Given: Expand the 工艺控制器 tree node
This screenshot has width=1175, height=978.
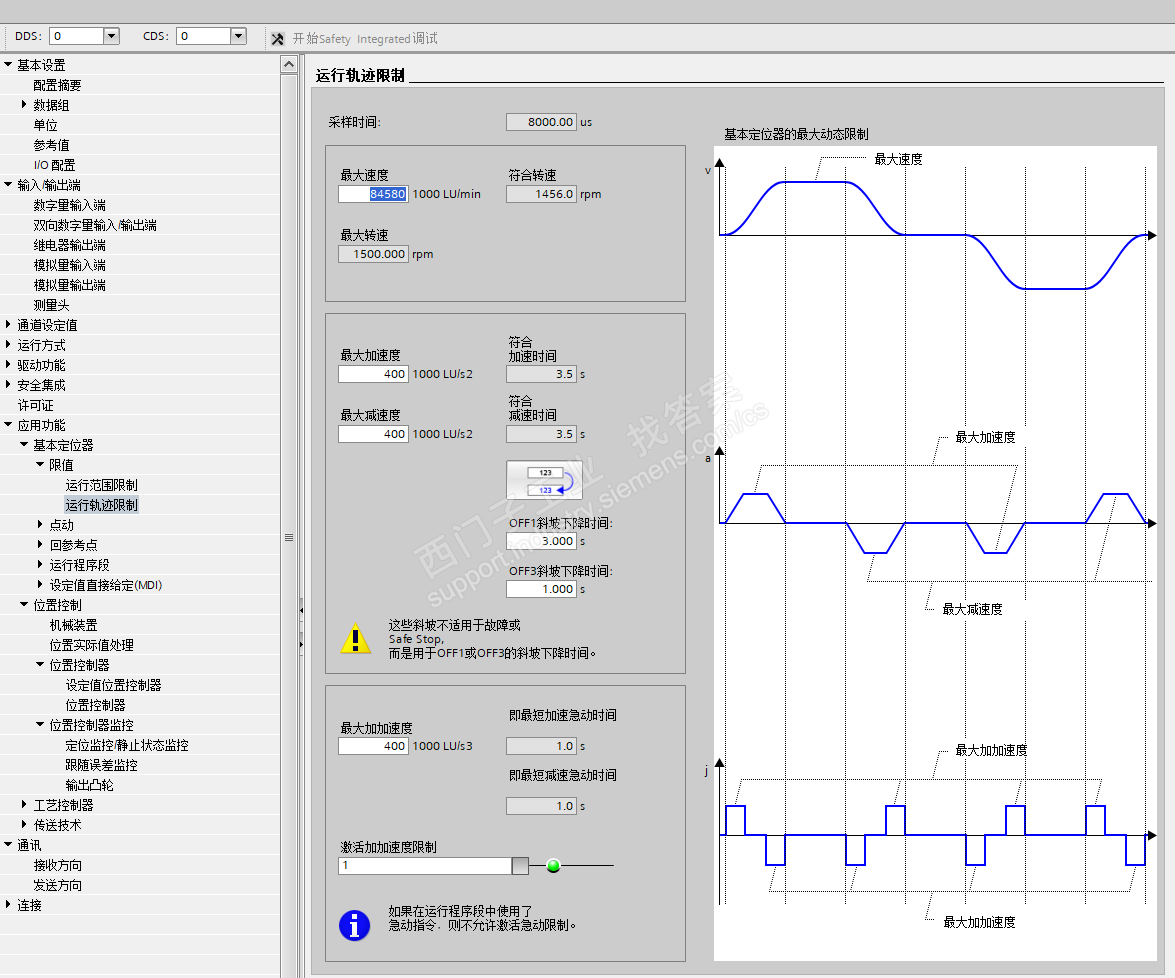Looking at the screenshot, I should coord(25,805).
